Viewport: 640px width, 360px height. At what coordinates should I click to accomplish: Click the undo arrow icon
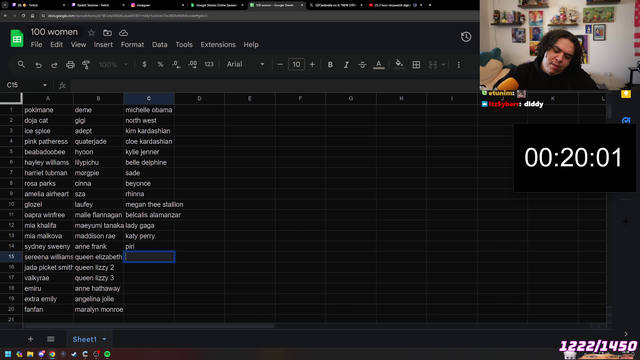(x=38, y=64)
